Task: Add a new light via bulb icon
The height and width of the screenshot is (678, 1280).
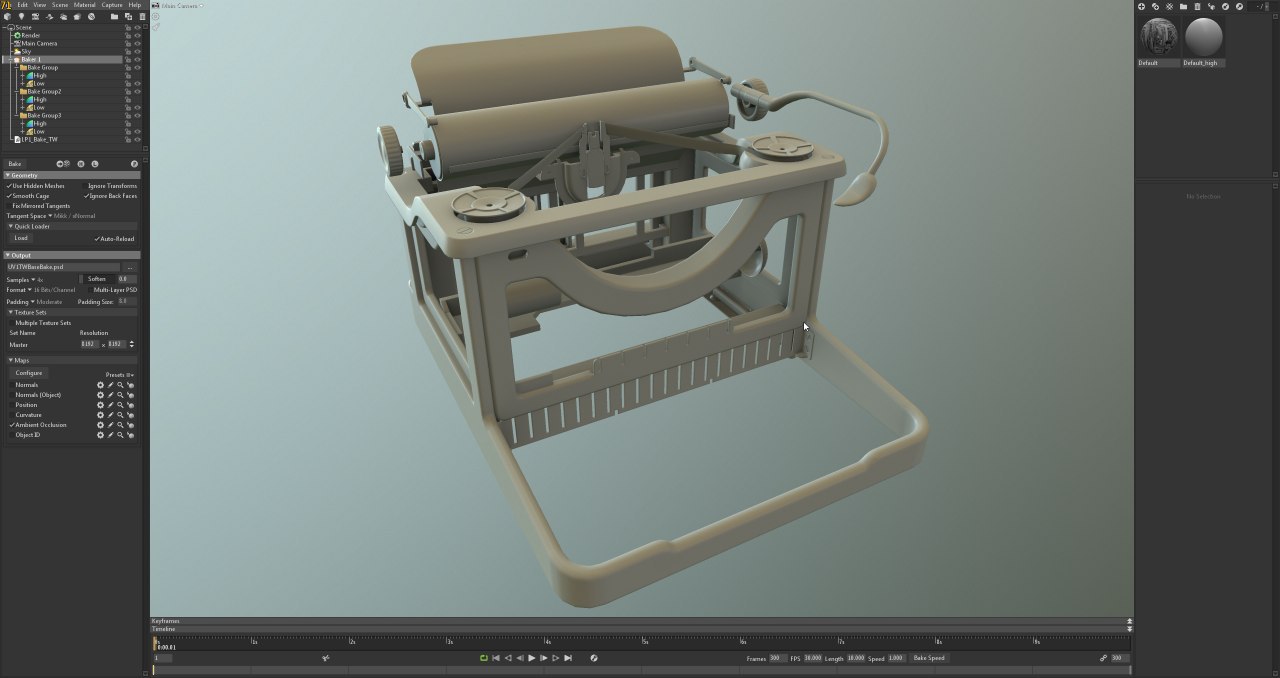Action: pyautogui.click(x=21, y=16)
